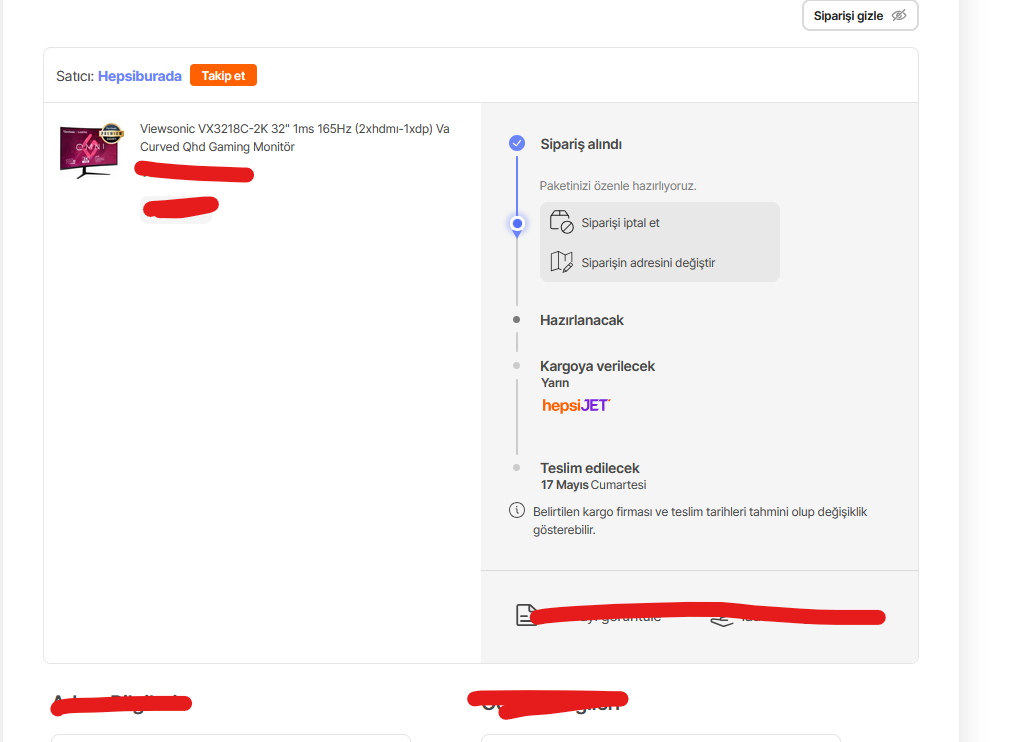Screen dimensions: 1012x742
Task: Click the Kargoya verilecek step dot
Action: point(516,366)
